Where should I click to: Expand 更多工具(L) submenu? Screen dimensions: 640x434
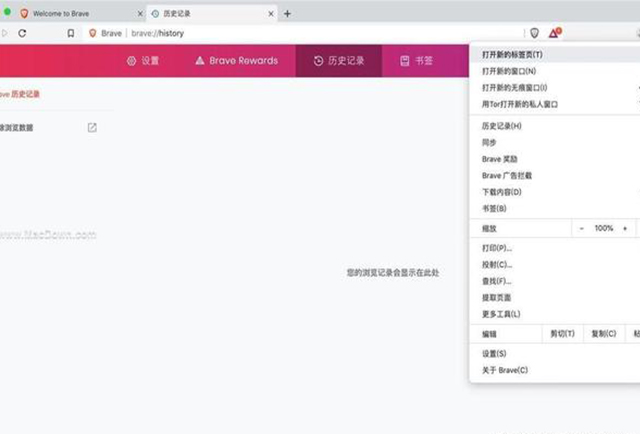(555, 314)
